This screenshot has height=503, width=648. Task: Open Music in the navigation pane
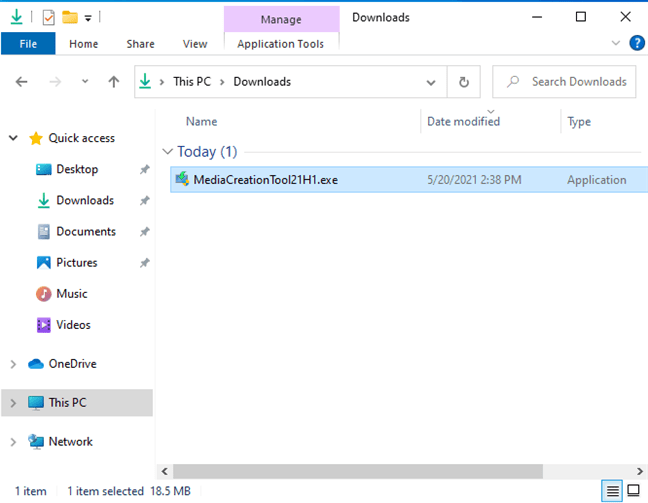71,294
